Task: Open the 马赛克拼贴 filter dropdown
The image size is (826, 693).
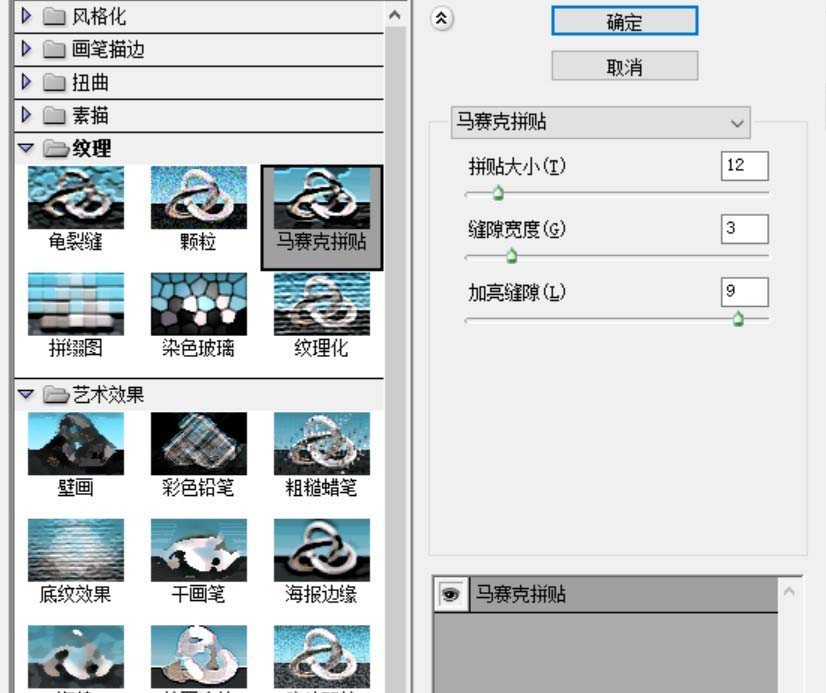Action: coord(601,123)
